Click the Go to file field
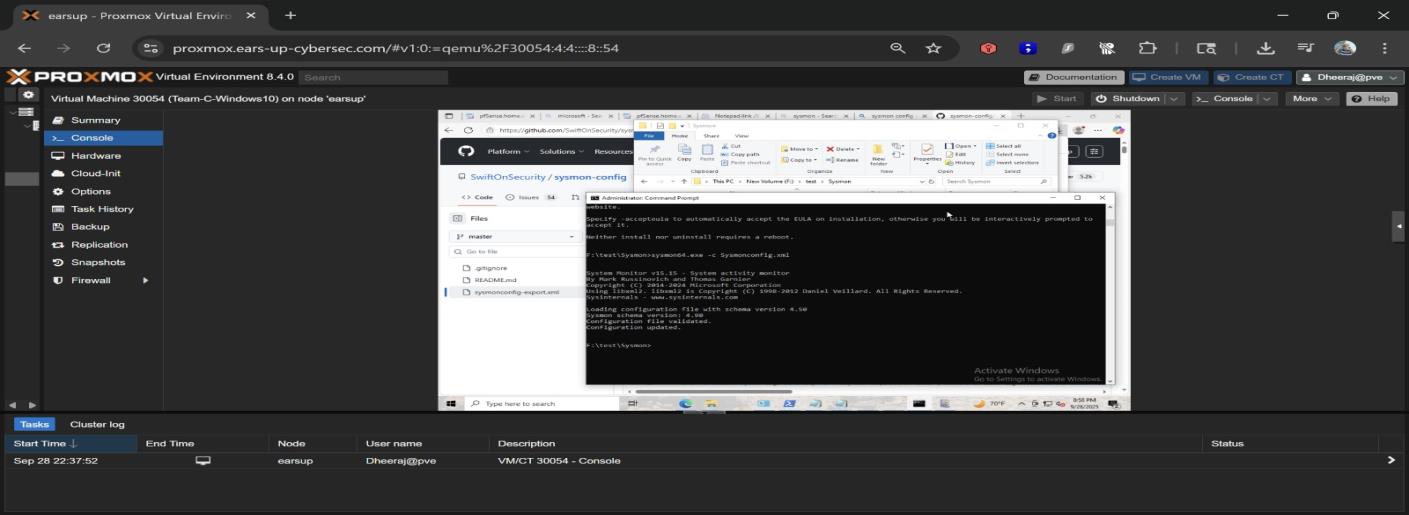The image size is (1409, 515). pyautogui.click(x=515, y=252)
